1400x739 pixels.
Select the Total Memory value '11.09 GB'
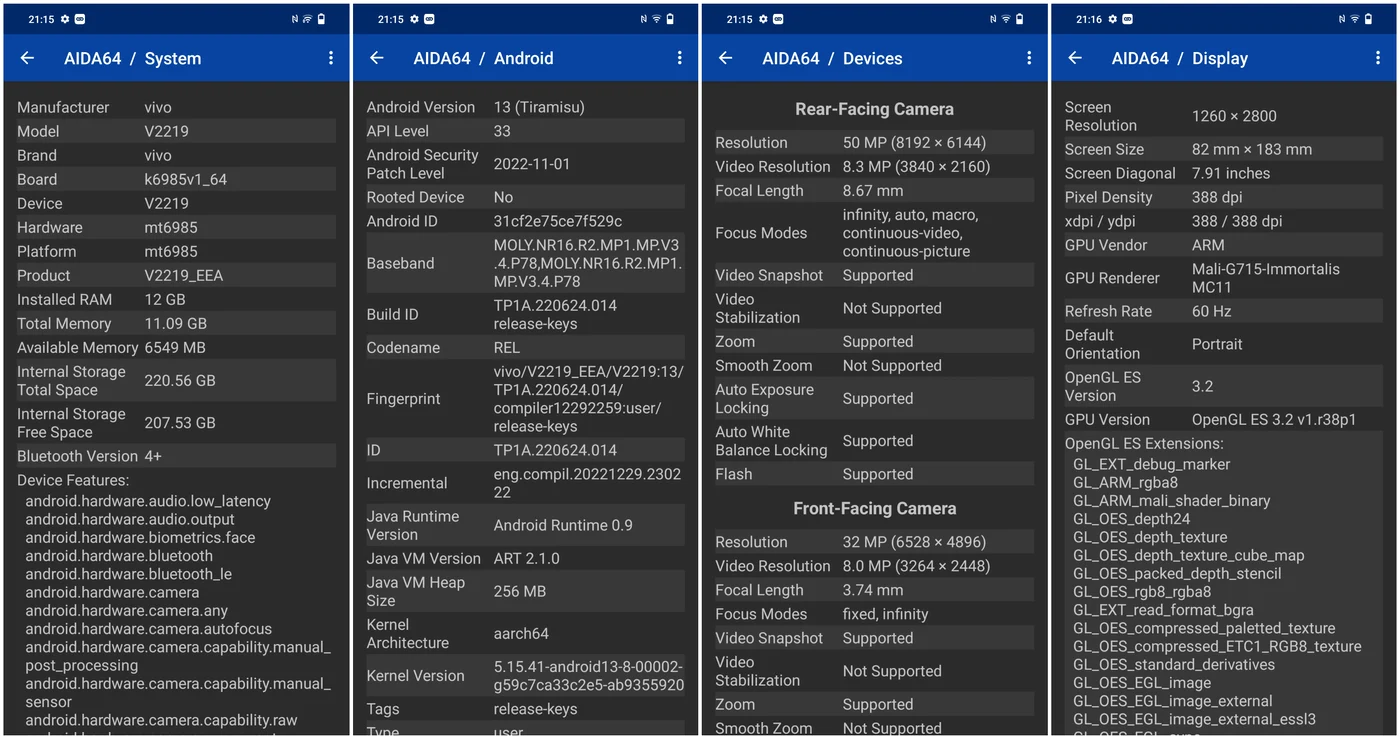[176, 323]
